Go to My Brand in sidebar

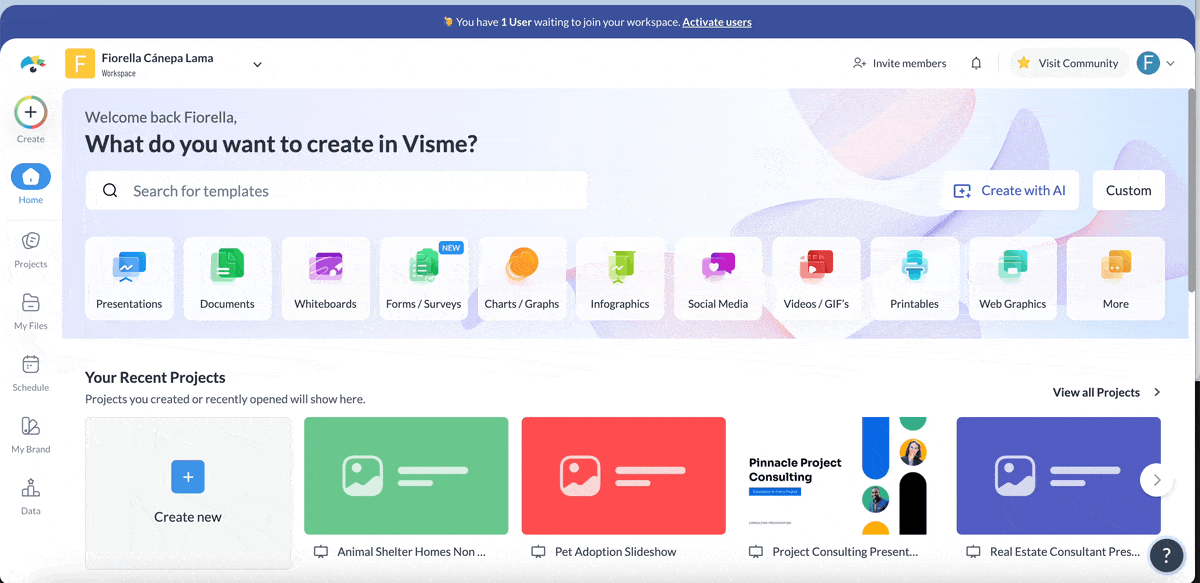(31, 434)
